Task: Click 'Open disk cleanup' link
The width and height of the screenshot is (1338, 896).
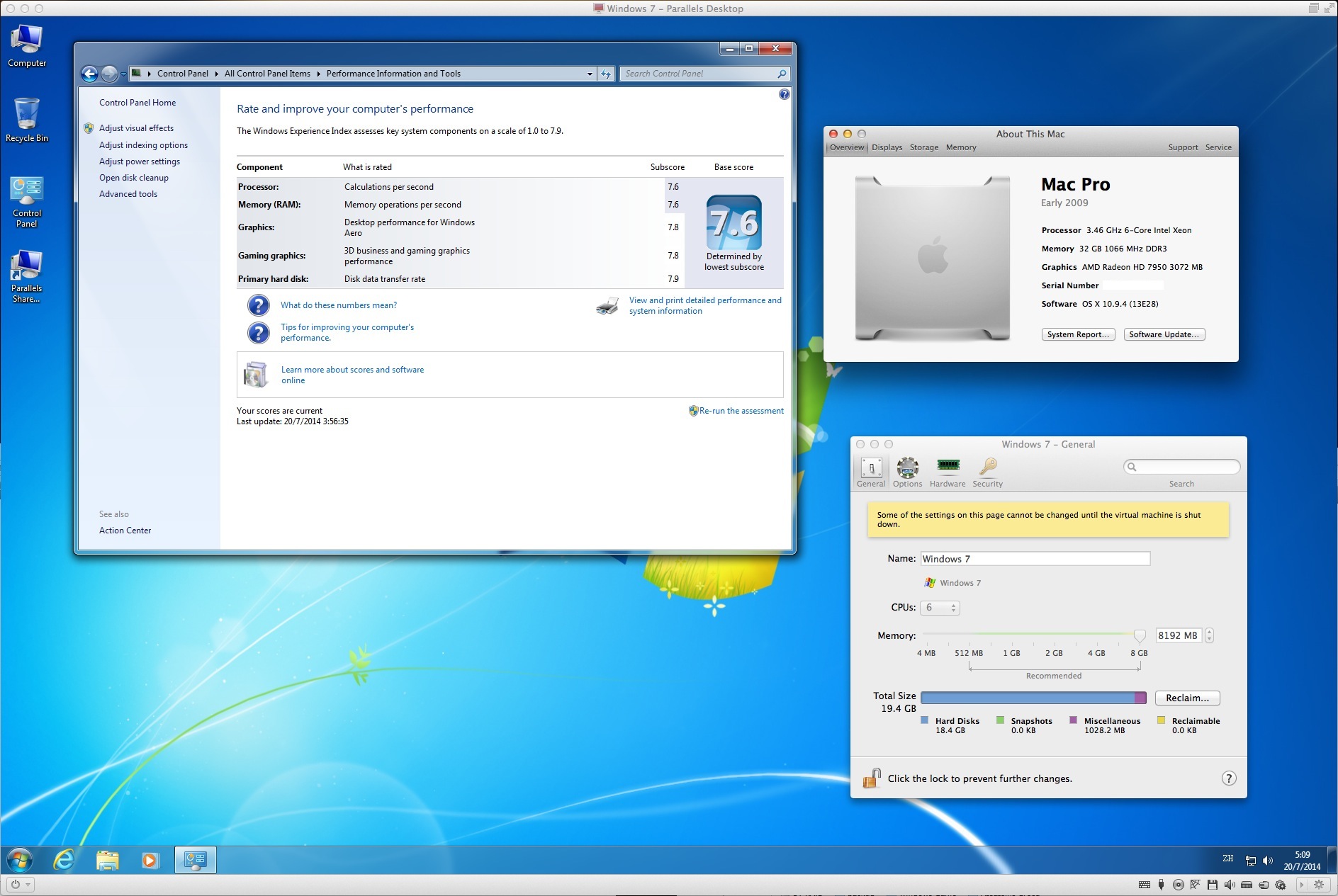Action: (x=134, y=178)
